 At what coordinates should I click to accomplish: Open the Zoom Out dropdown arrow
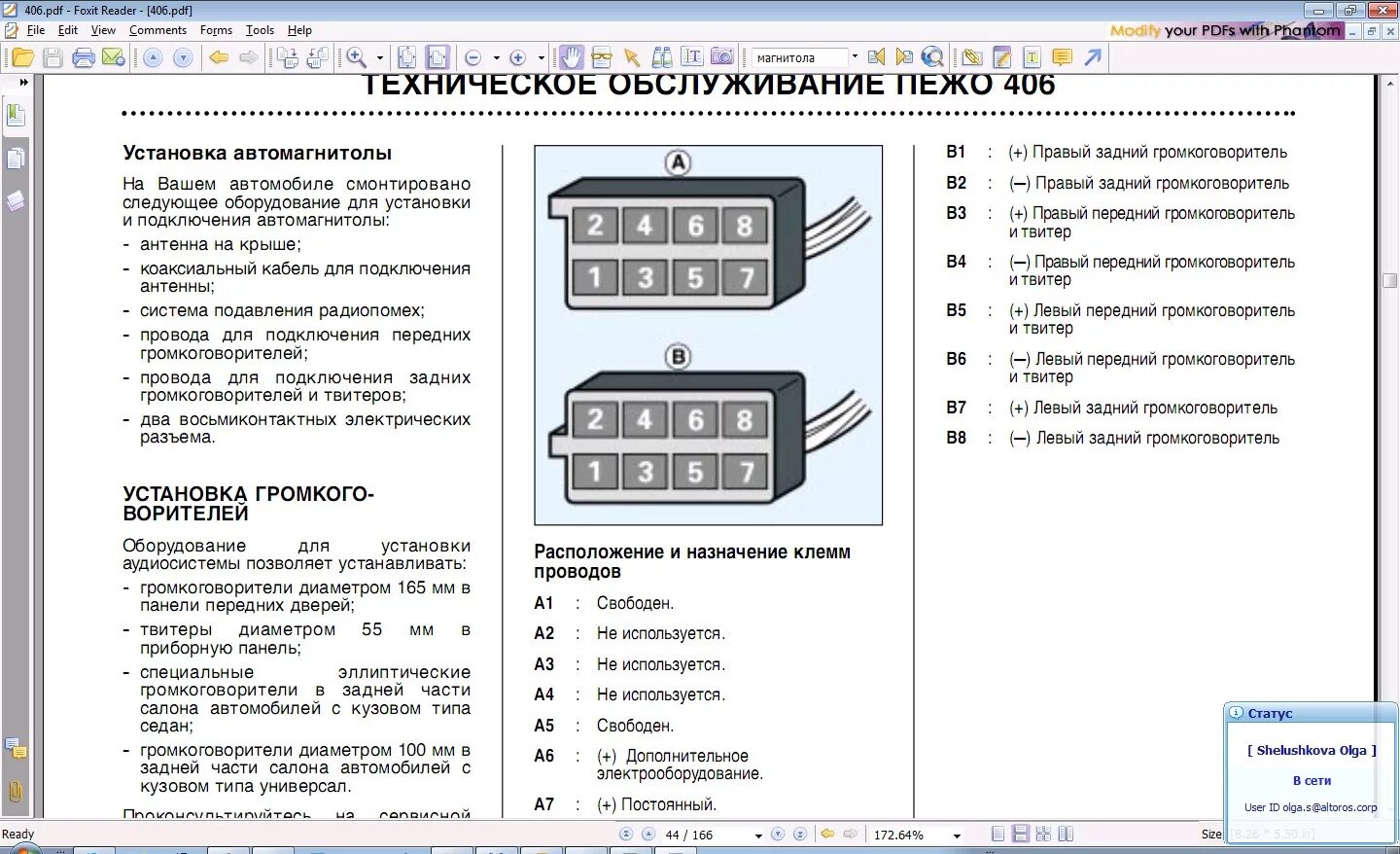(496, 57)
